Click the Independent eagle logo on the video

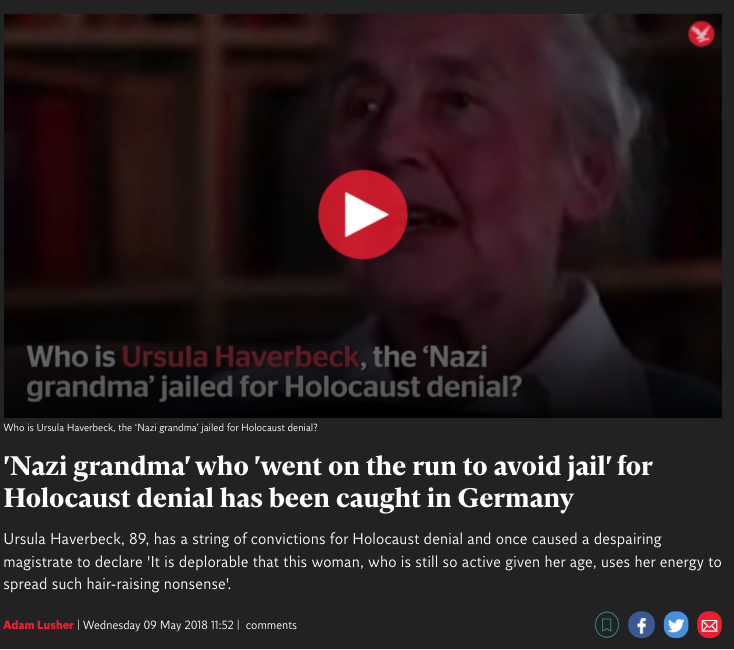click(701, 34)
